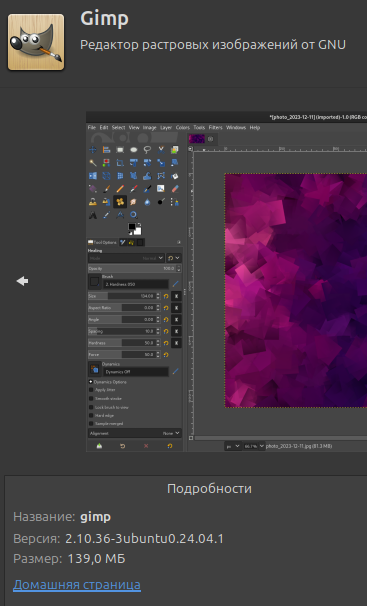
Task: Choose the Ellipse Select tool
Action: pos(134,150)
